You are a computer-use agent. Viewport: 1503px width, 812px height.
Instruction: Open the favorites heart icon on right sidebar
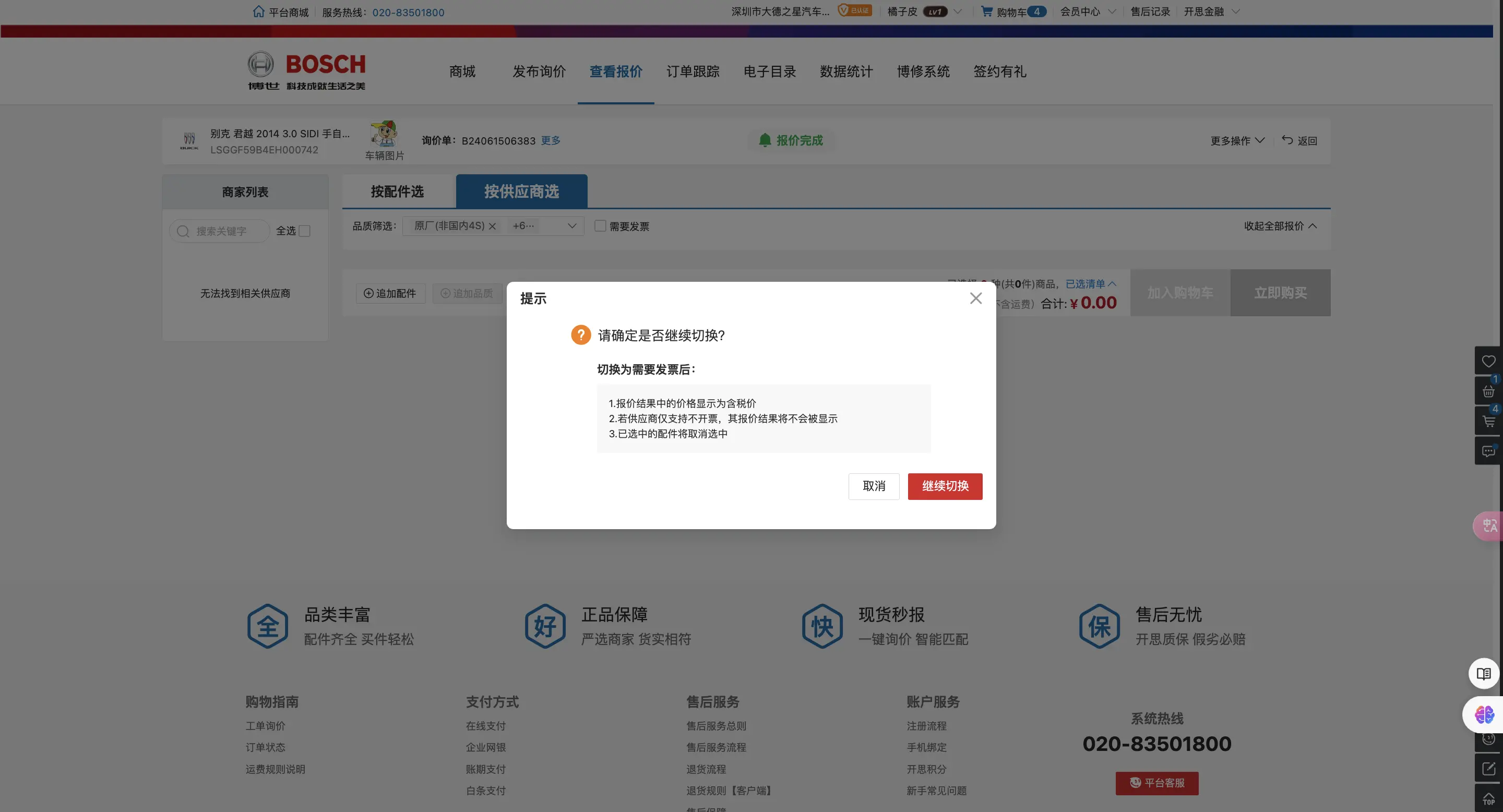[x=1488, y=361]
